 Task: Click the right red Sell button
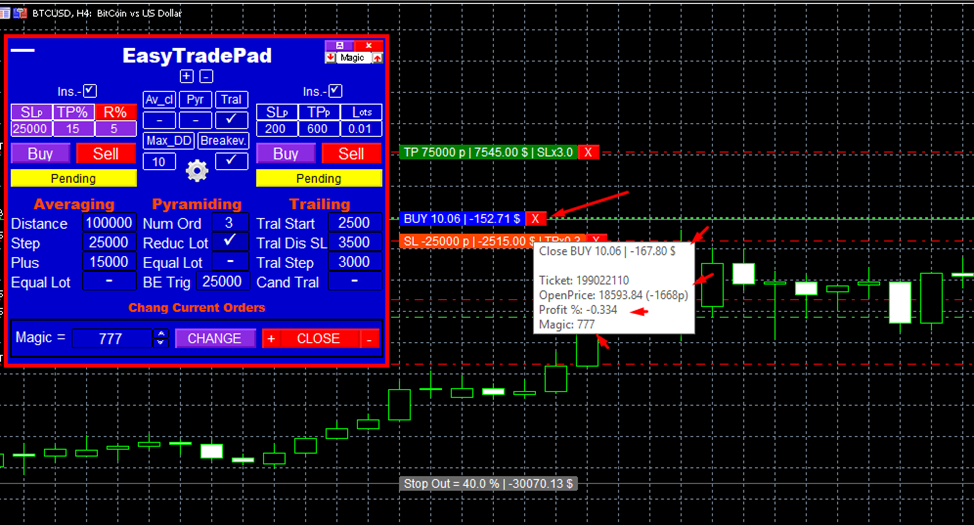(351, 153)
